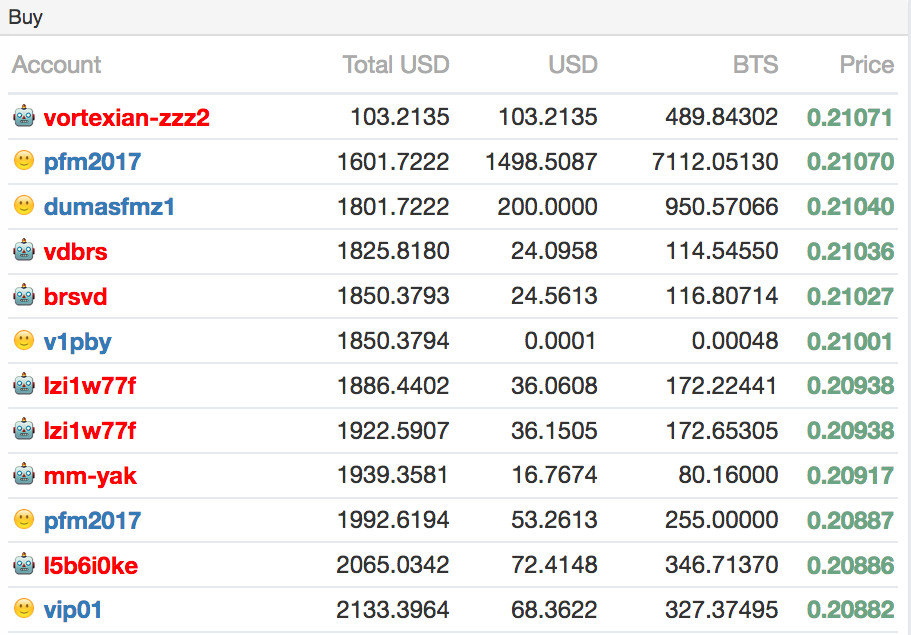
Task: Open the dumasfmz1 account link
Action: (x=109, y=207)
